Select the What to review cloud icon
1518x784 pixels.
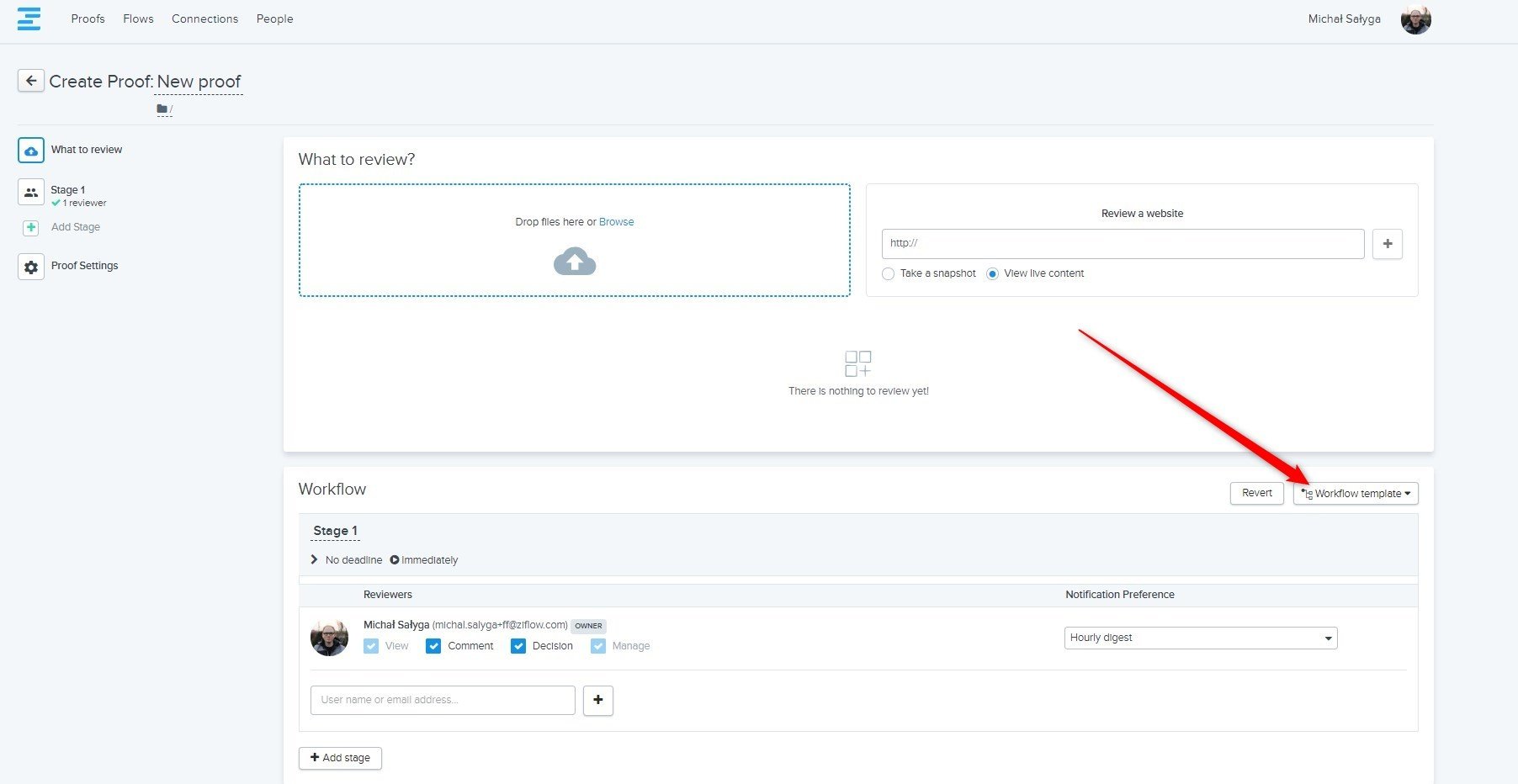[x=31, y=151]
